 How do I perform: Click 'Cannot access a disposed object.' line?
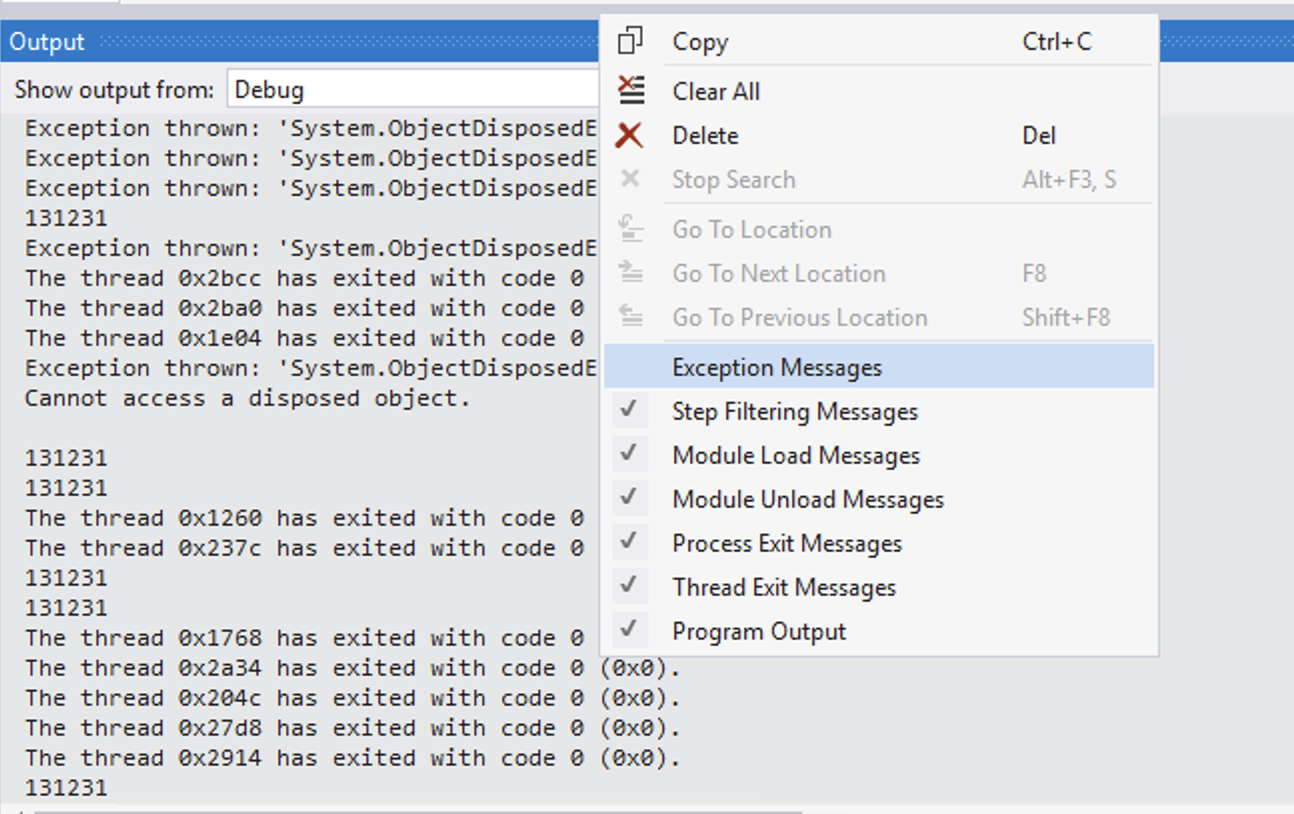[x=247, y=398]
